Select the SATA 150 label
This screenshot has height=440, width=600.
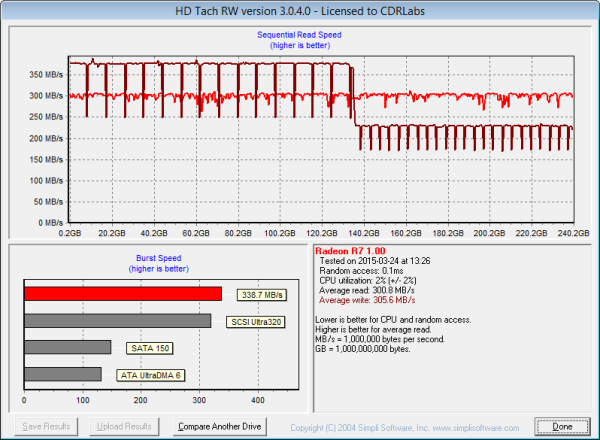pos(148,348)
